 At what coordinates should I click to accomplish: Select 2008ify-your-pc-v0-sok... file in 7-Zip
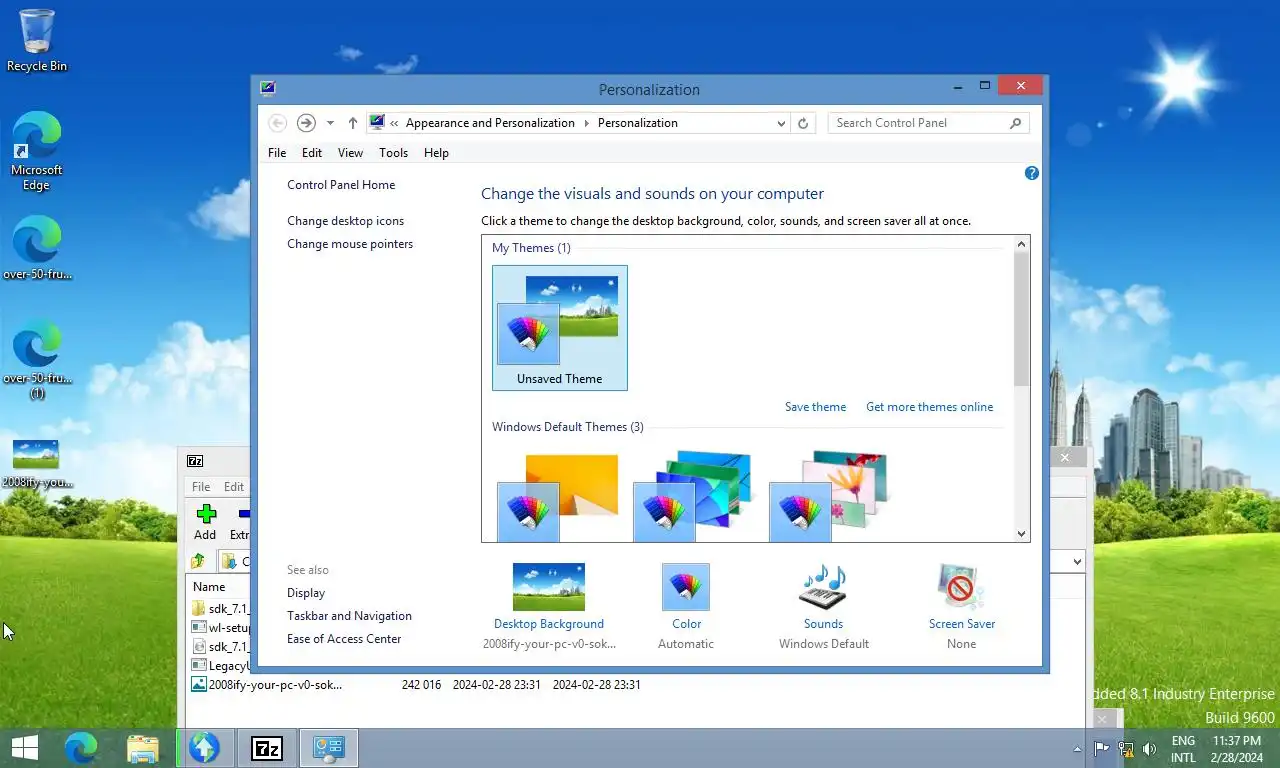[267, 685]
